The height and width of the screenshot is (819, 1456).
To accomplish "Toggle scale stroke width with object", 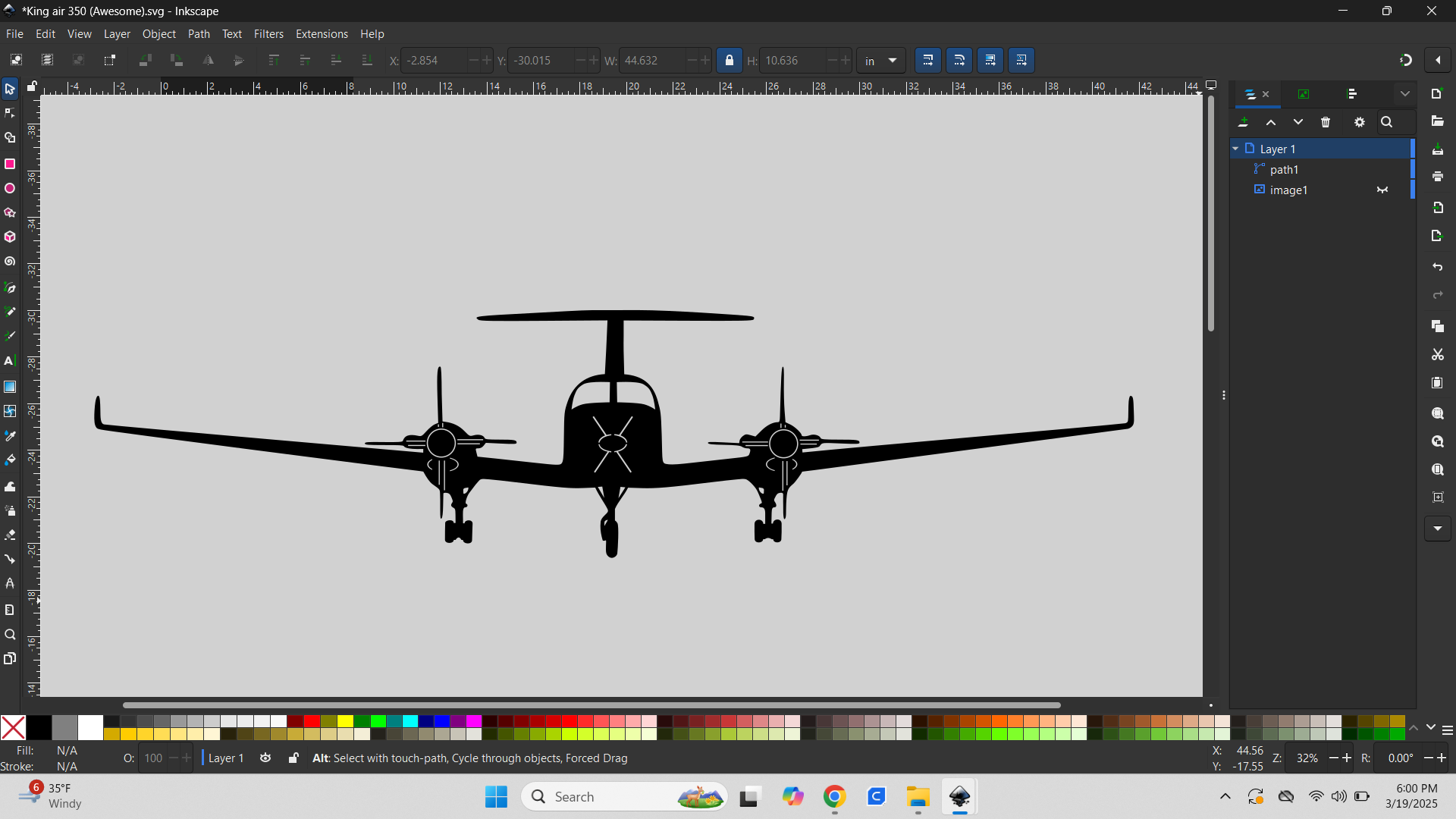I will tap(928, 61).
